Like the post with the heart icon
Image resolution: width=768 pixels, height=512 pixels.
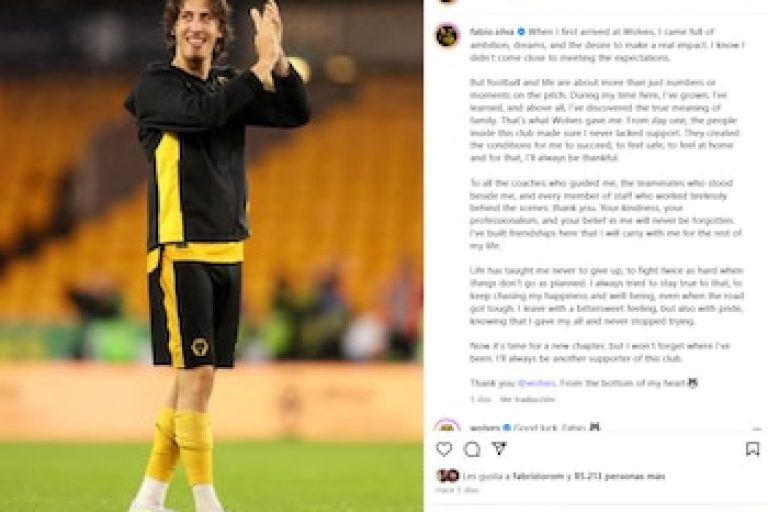click(x=444, y=449)
